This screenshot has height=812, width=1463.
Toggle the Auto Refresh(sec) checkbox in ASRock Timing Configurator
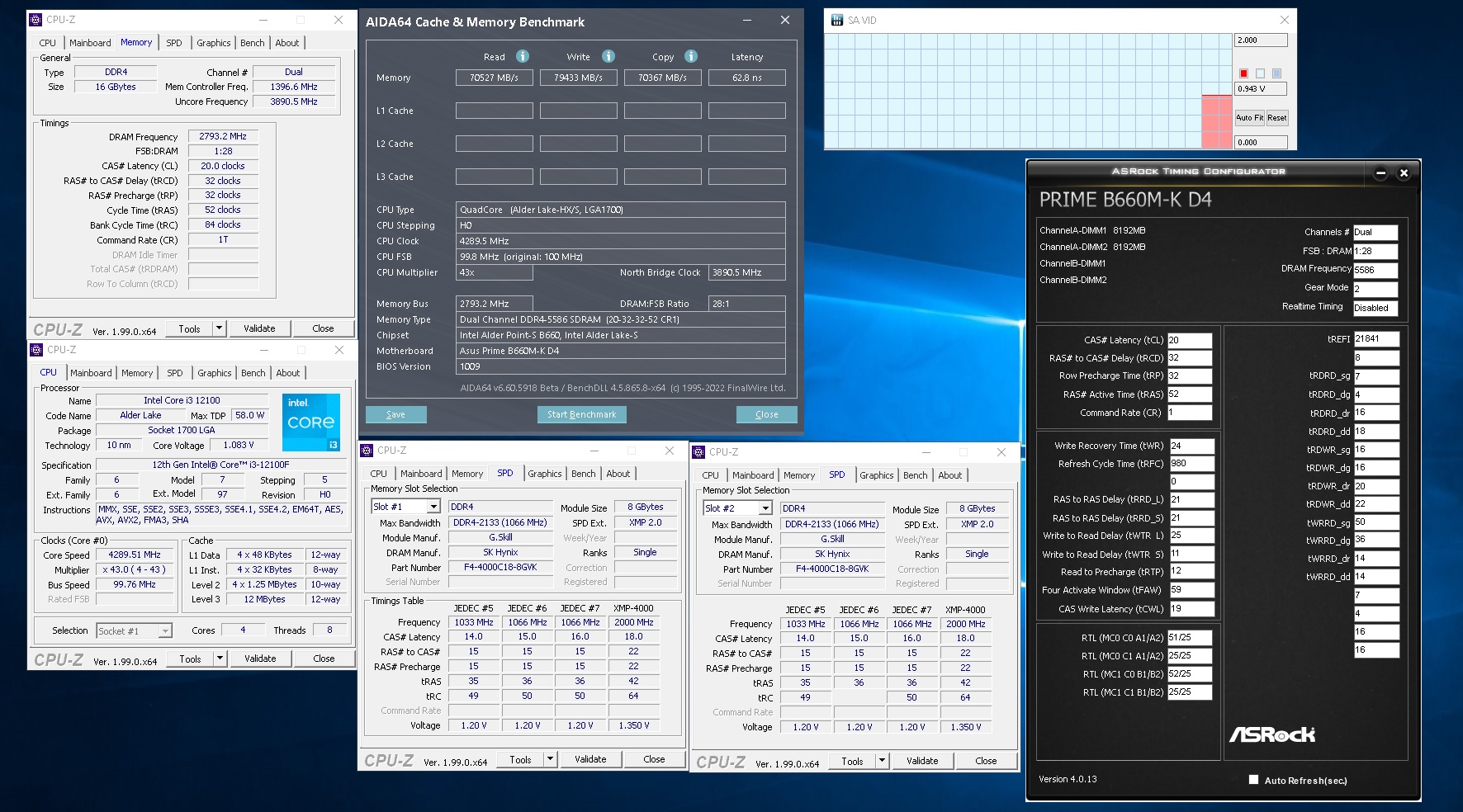point(1254,779)
